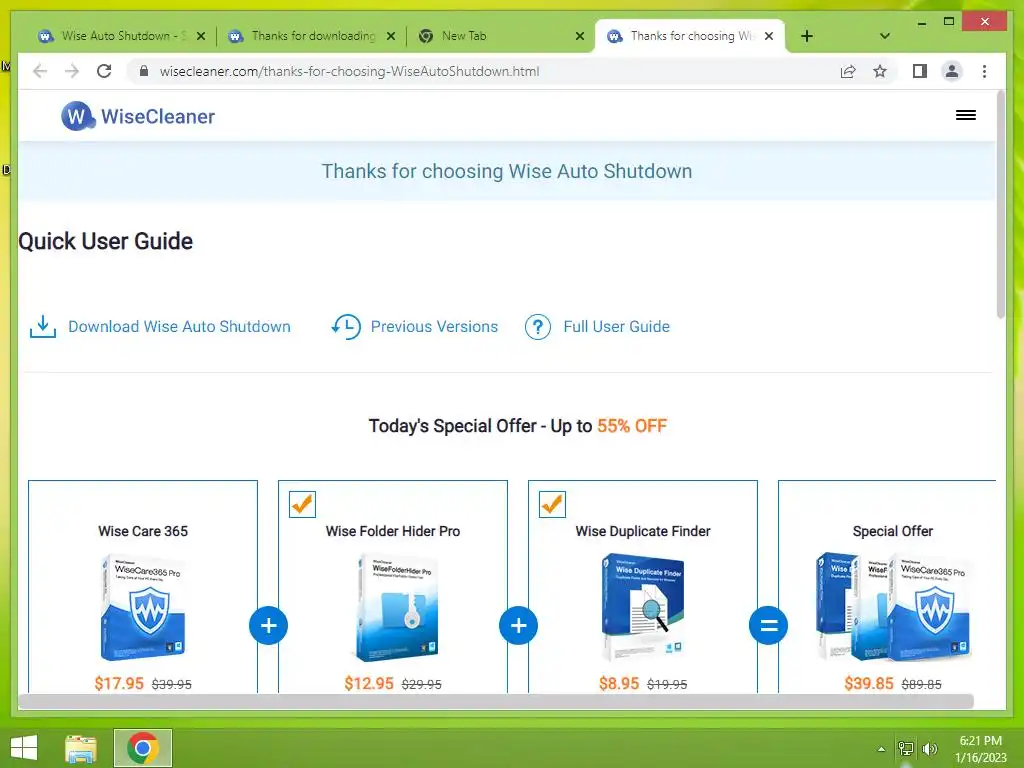Click the Special Offer bundle box image
1024x768 pixels.
click(893, 606)
